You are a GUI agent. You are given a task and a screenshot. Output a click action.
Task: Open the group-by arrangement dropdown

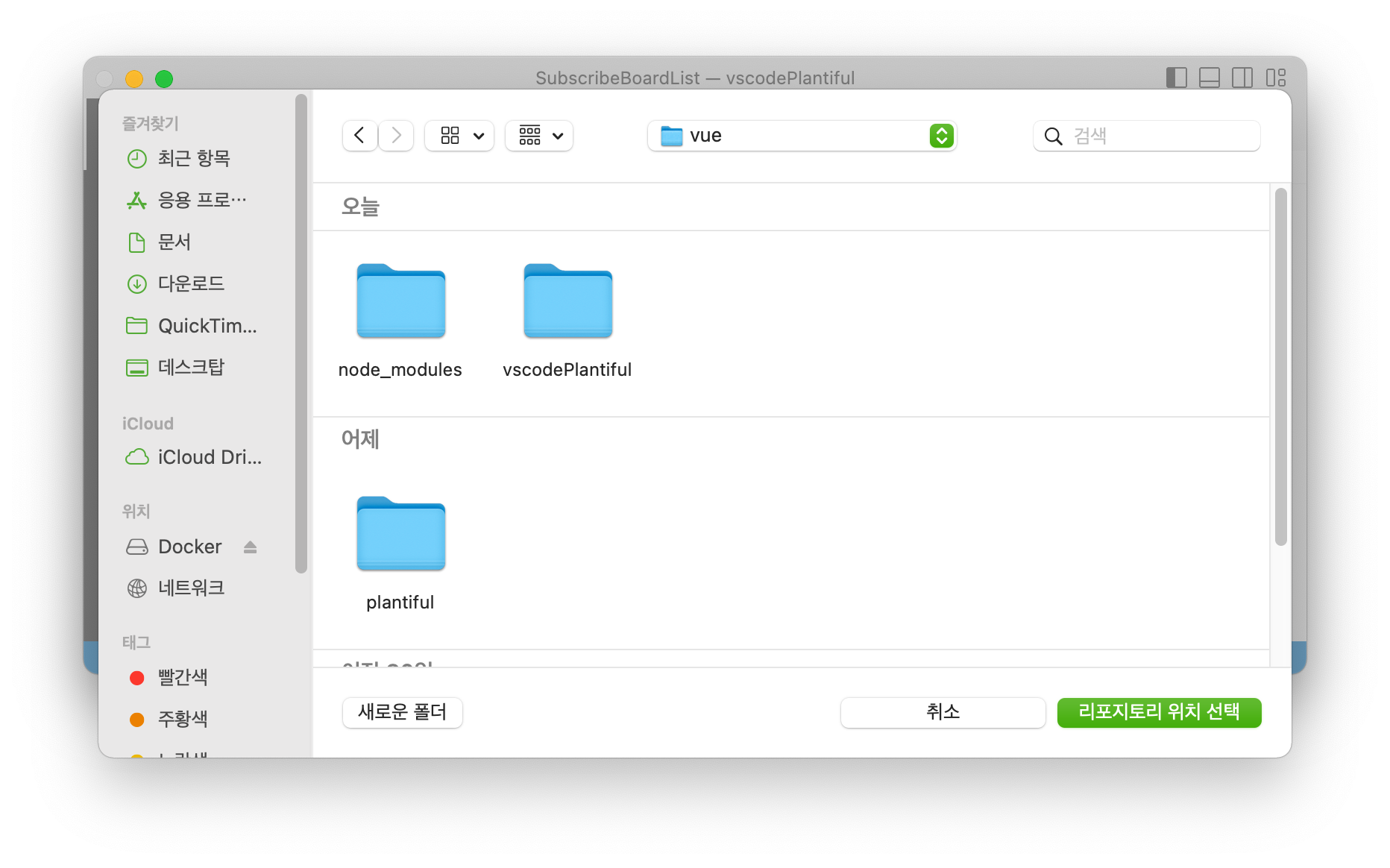539,136
